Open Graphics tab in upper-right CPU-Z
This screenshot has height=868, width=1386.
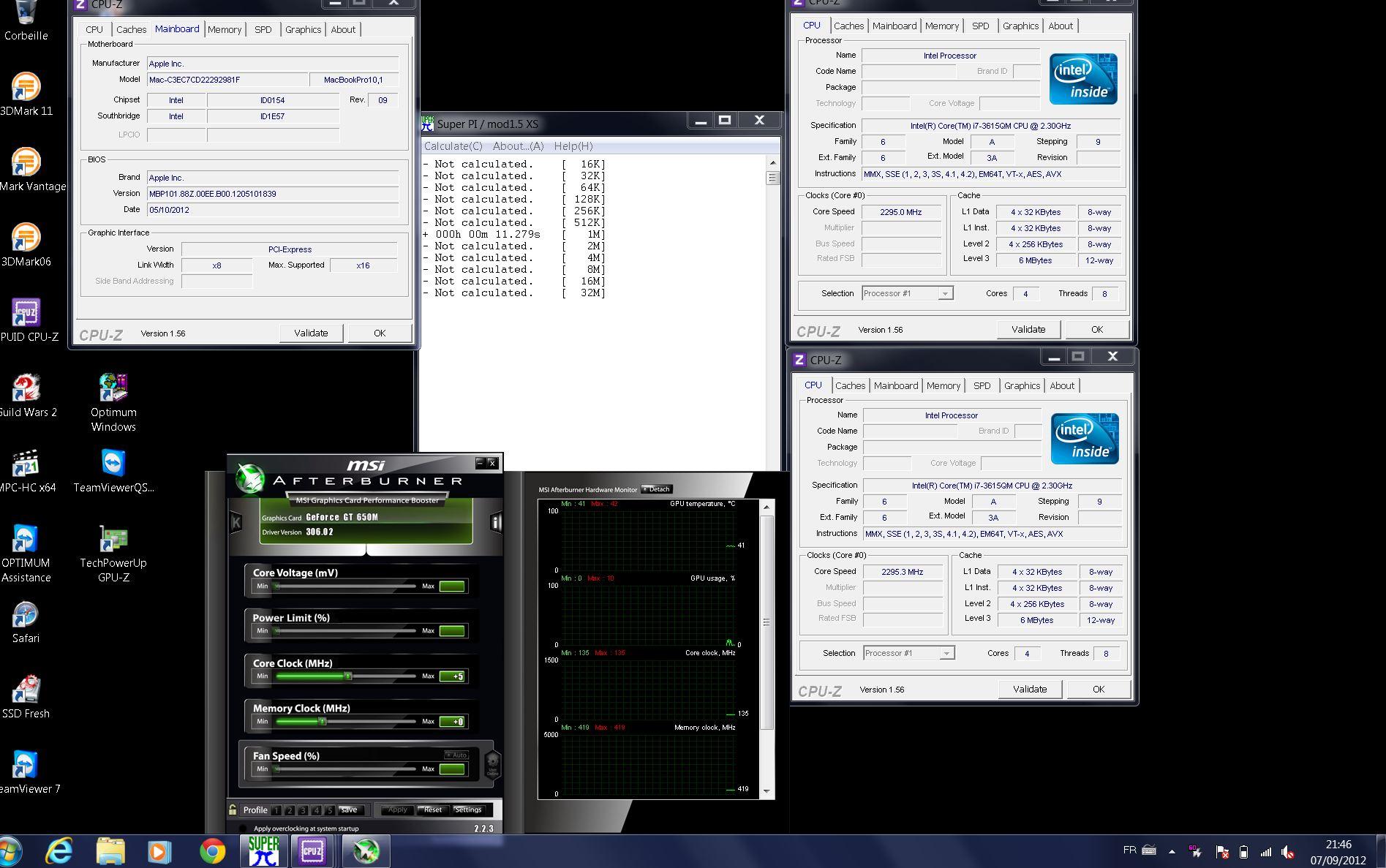(x=1020, y=26)
